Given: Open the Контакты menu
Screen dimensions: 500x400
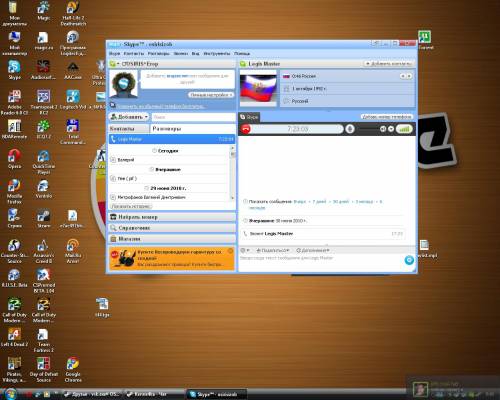Looking at the screenshot, I should pyautogui.click(x=134, y=53).
